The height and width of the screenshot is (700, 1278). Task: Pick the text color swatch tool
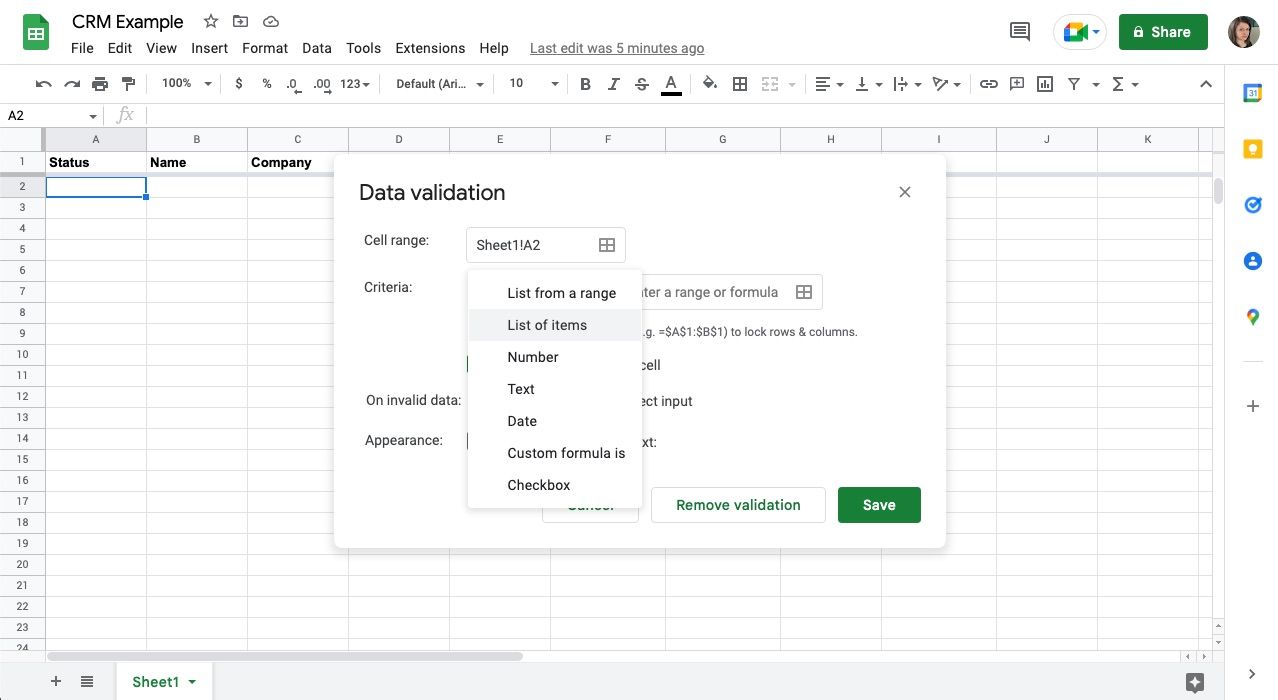(x=671, y=84)
